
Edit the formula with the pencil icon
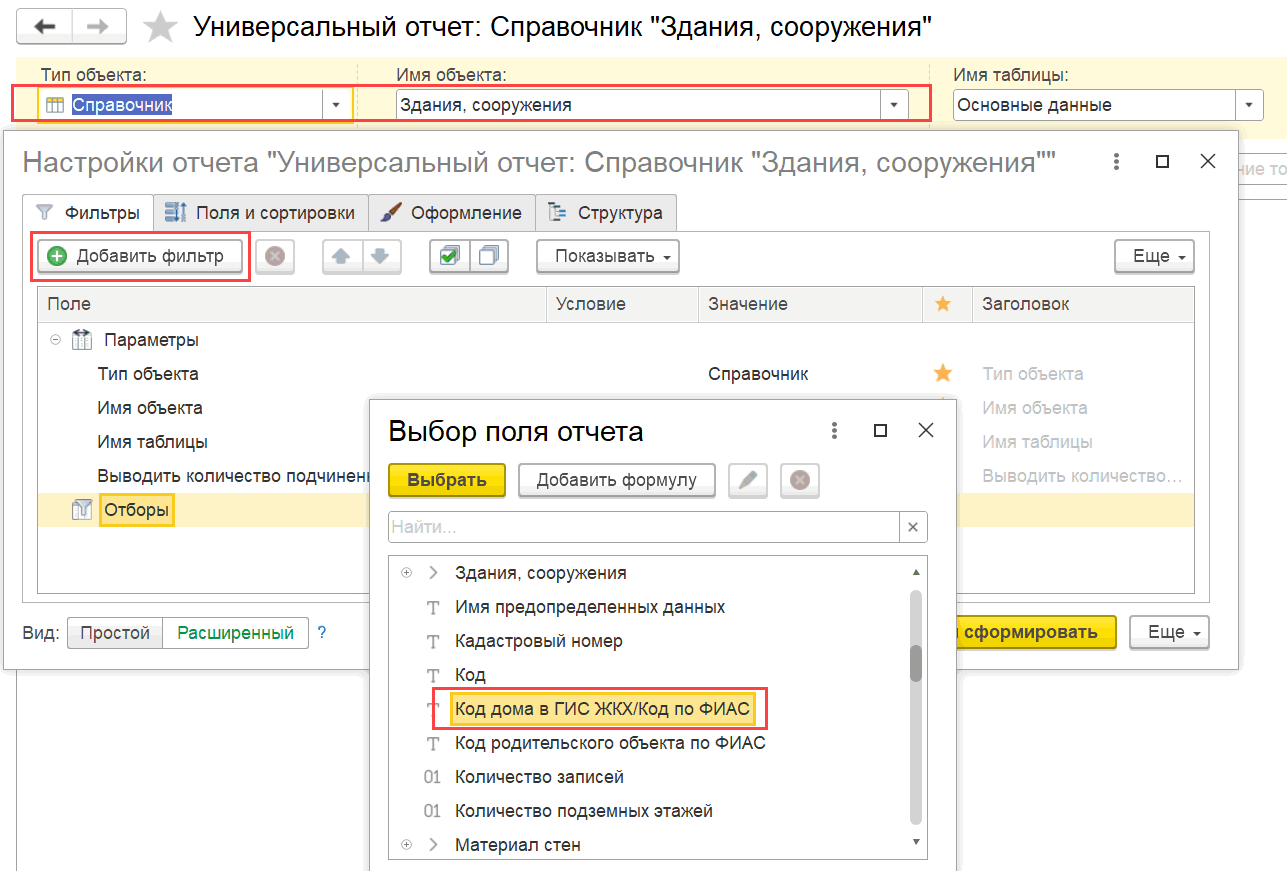[x=748, y=480]
